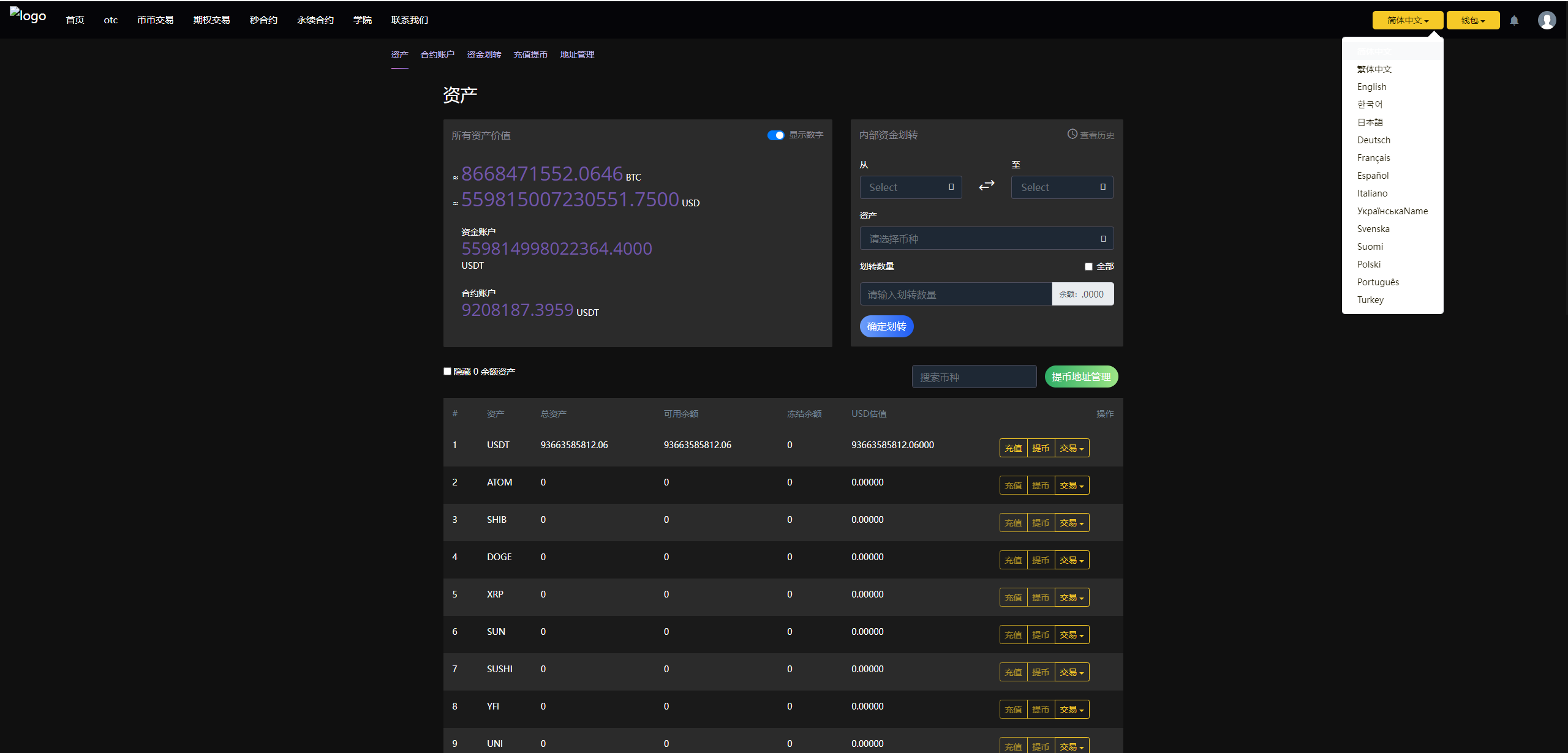Select English from language menu

tap(1370, 87)
